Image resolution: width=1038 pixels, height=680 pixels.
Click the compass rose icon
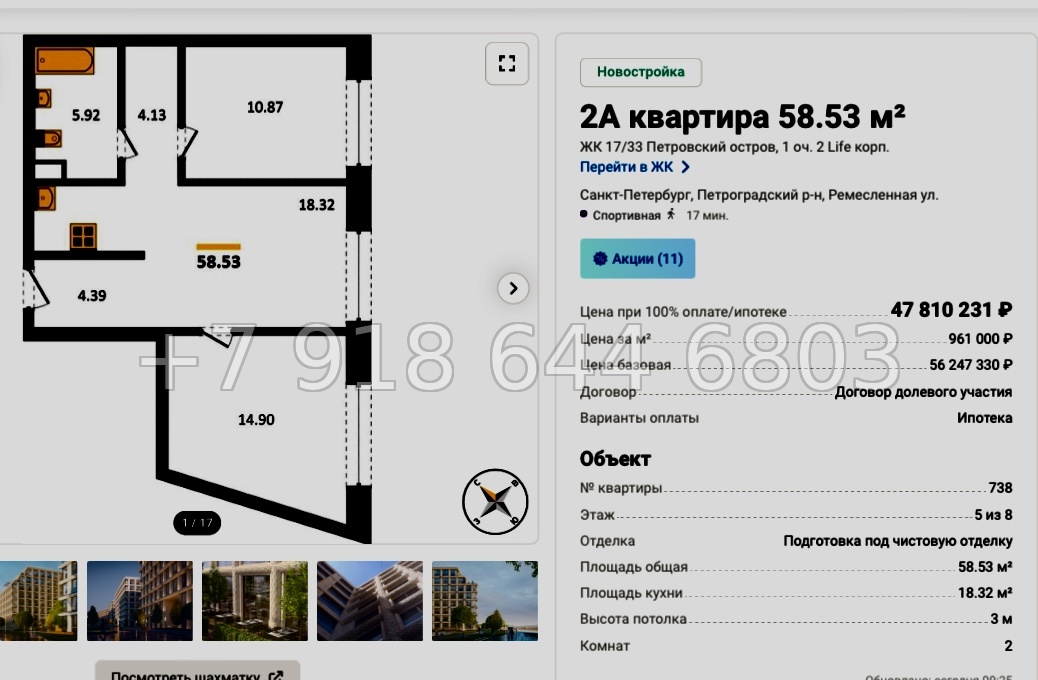click(495, 501)
